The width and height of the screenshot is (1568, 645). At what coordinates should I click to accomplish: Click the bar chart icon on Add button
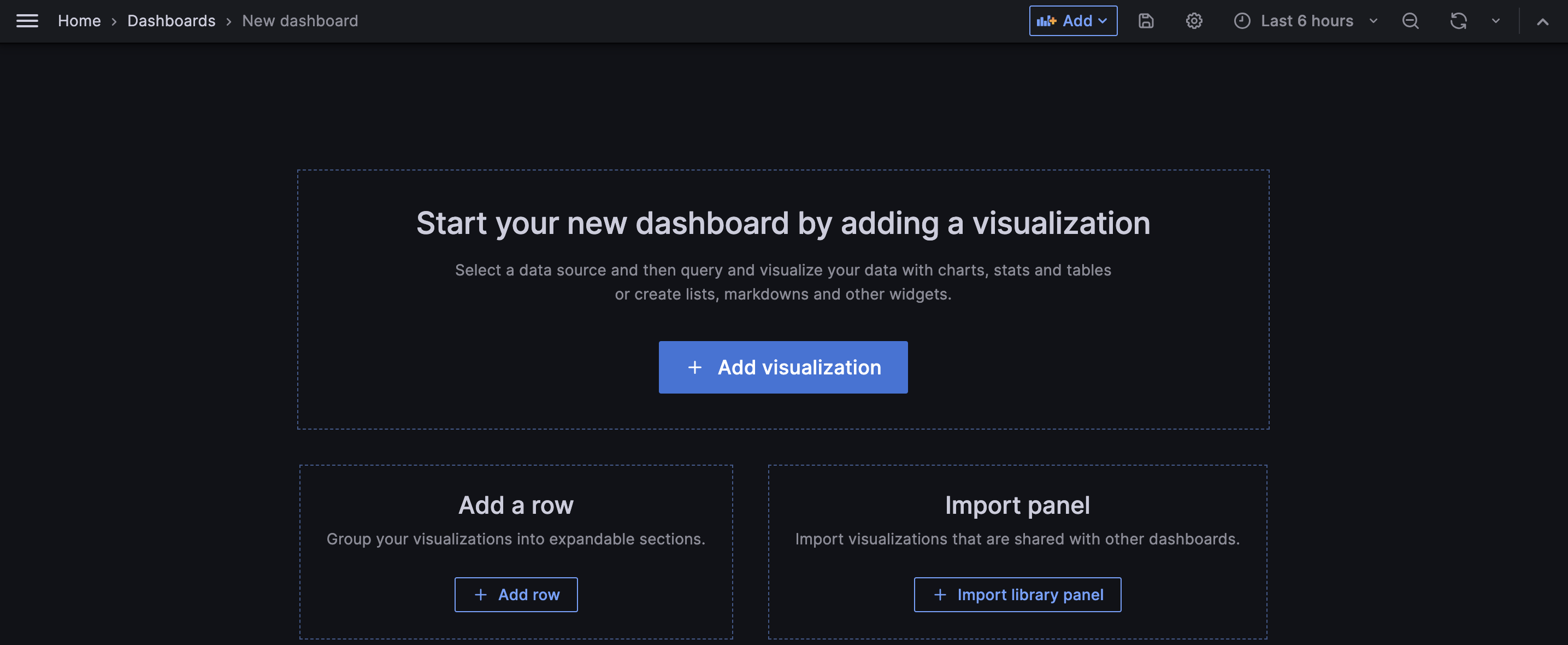click(x=1046, y=20)
